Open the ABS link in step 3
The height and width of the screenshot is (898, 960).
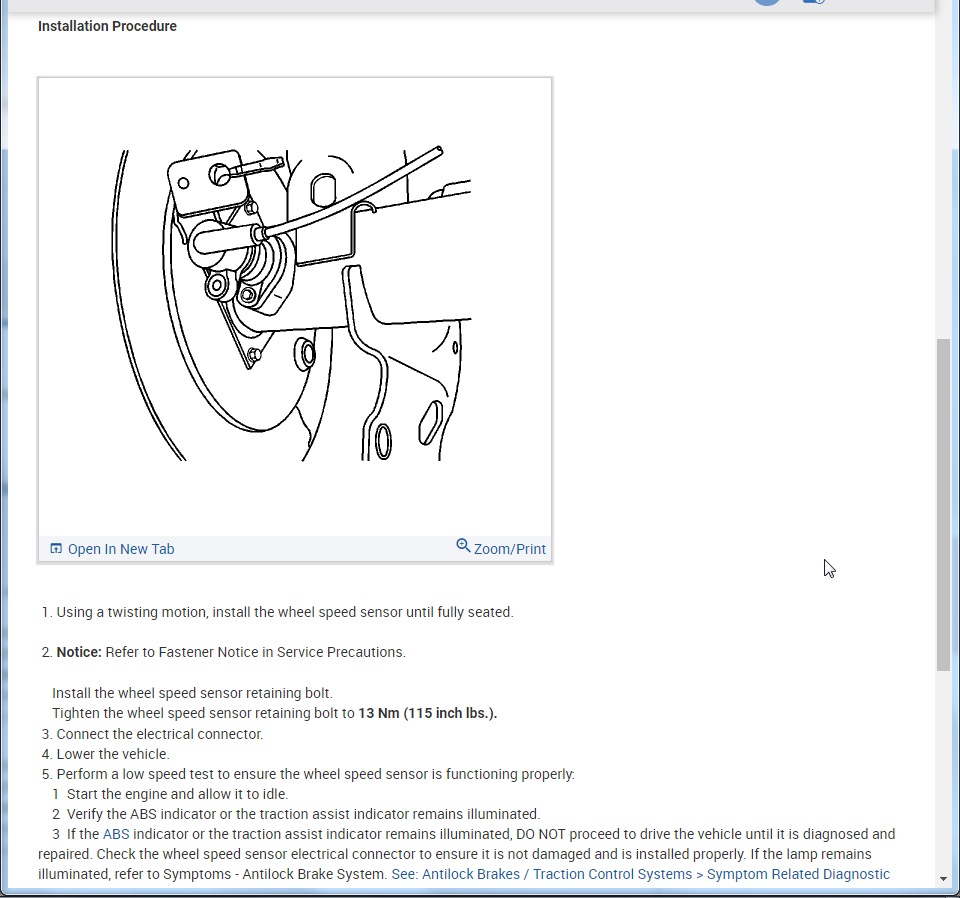tap(116, 834)
